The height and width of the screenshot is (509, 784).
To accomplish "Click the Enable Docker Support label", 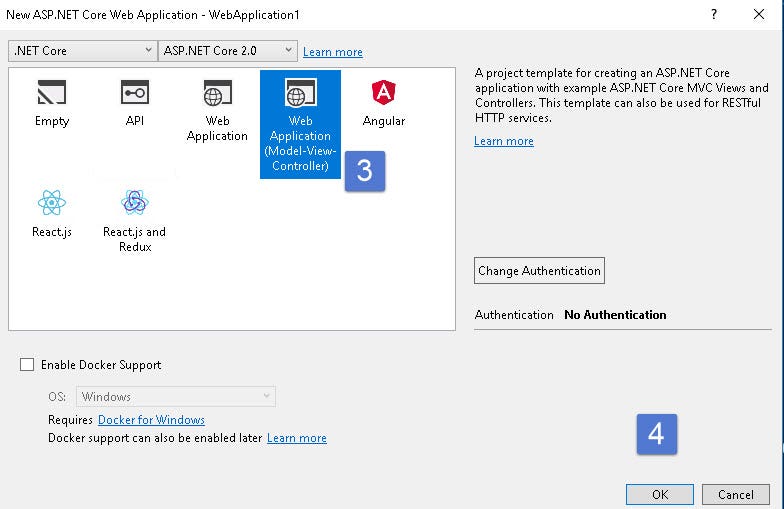I will (x=101, y=365).
